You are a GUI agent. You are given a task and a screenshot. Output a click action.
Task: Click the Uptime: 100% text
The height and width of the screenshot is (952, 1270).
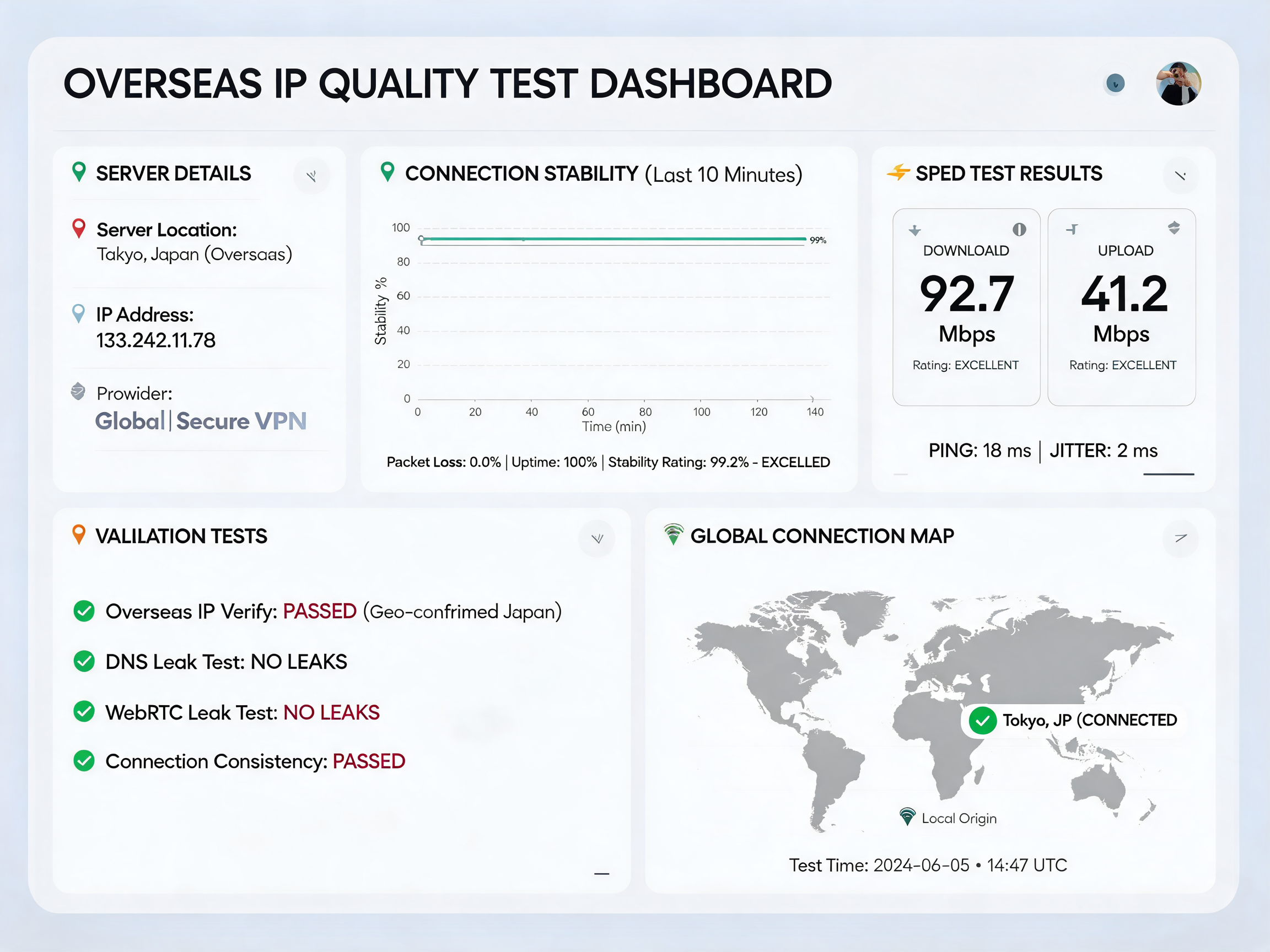554,463
